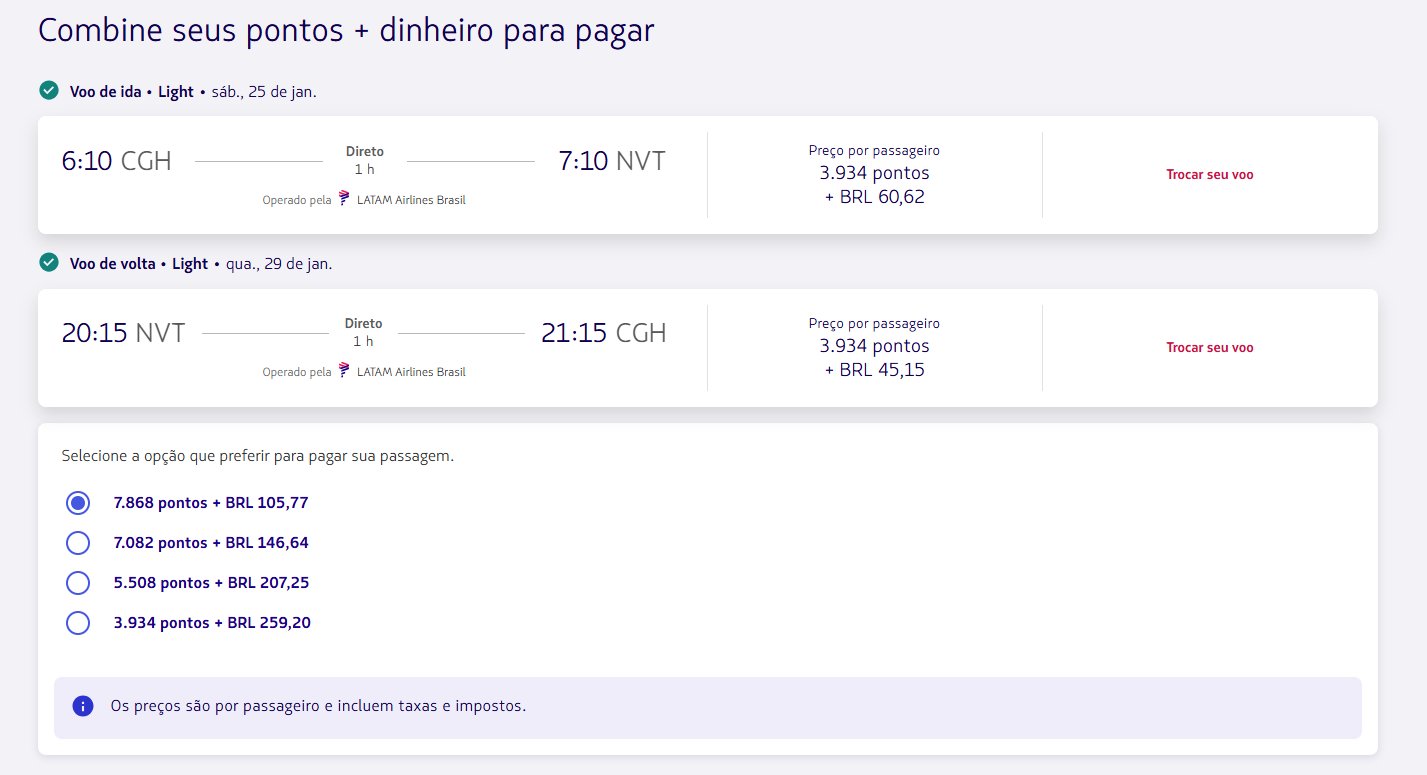Click the green check icon beside Voo de volta

click(x=48, y=263)
